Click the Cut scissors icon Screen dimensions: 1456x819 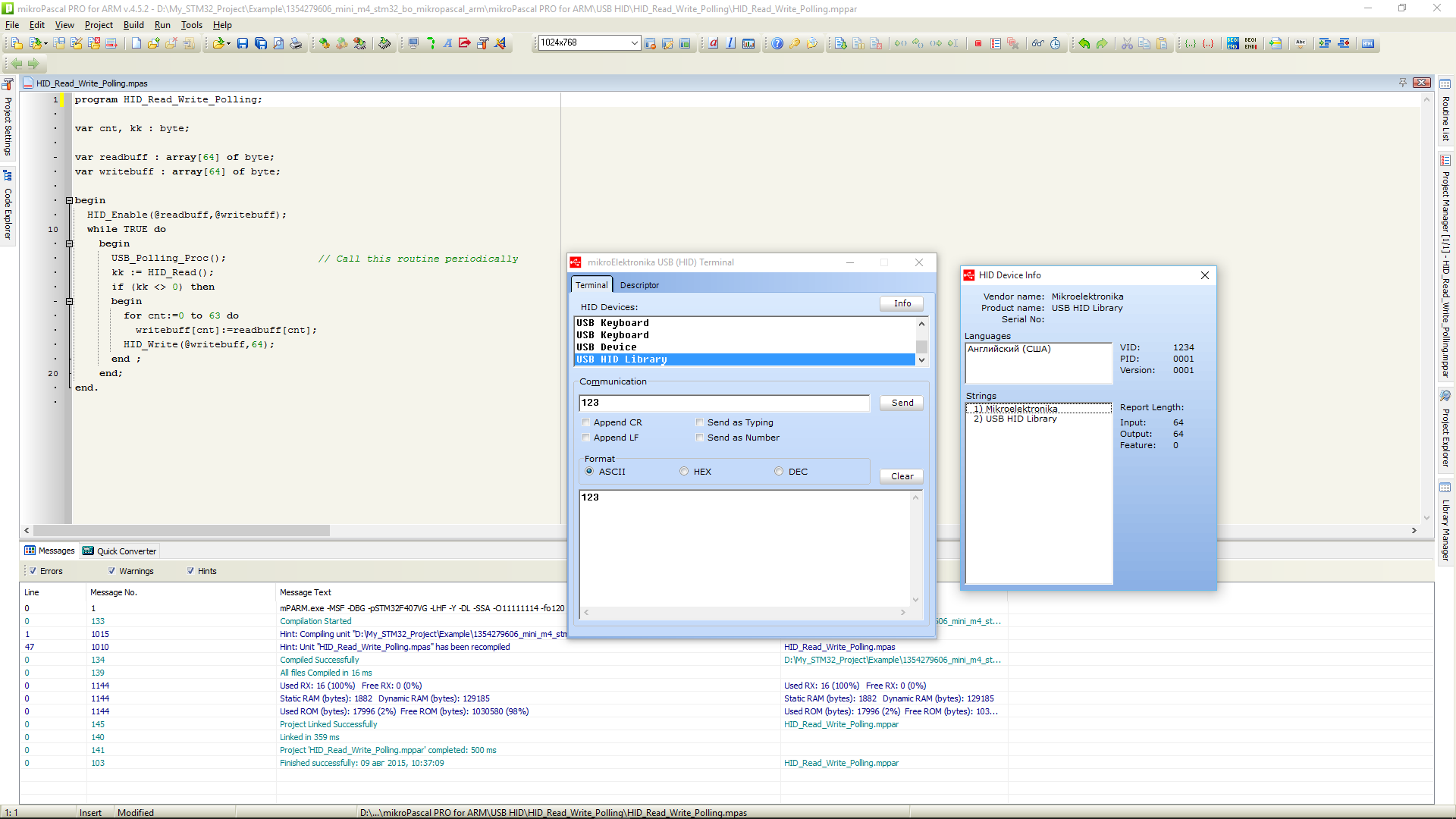(1127, 43)
